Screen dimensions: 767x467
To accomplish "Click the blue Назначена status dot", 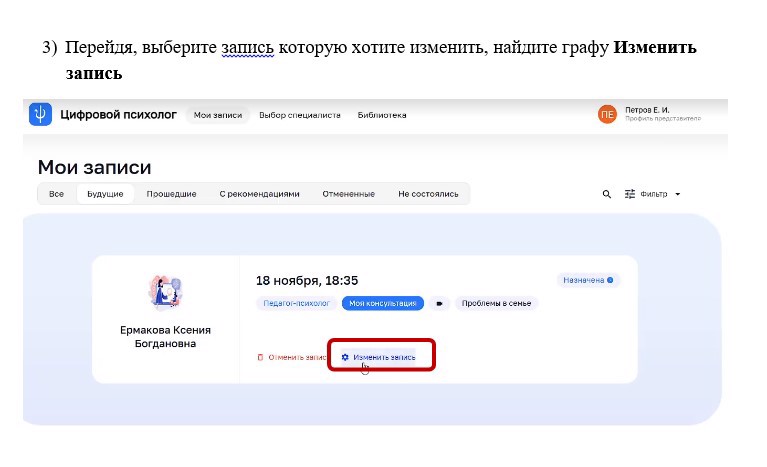I will 610,280.
